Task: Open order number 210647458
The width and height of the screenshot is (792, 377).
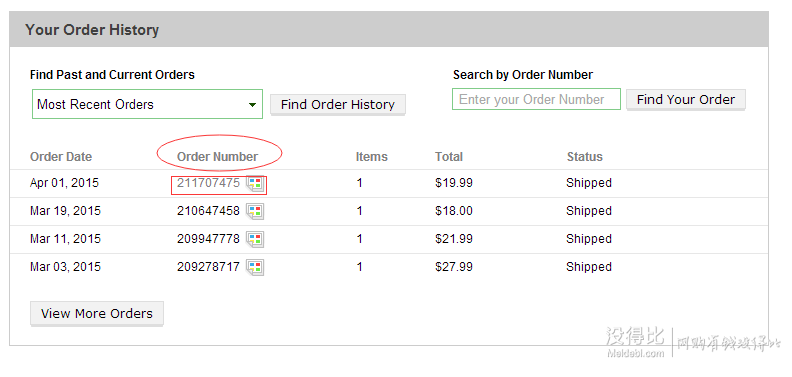Action: pyautogui.click(x=208, y=211)
